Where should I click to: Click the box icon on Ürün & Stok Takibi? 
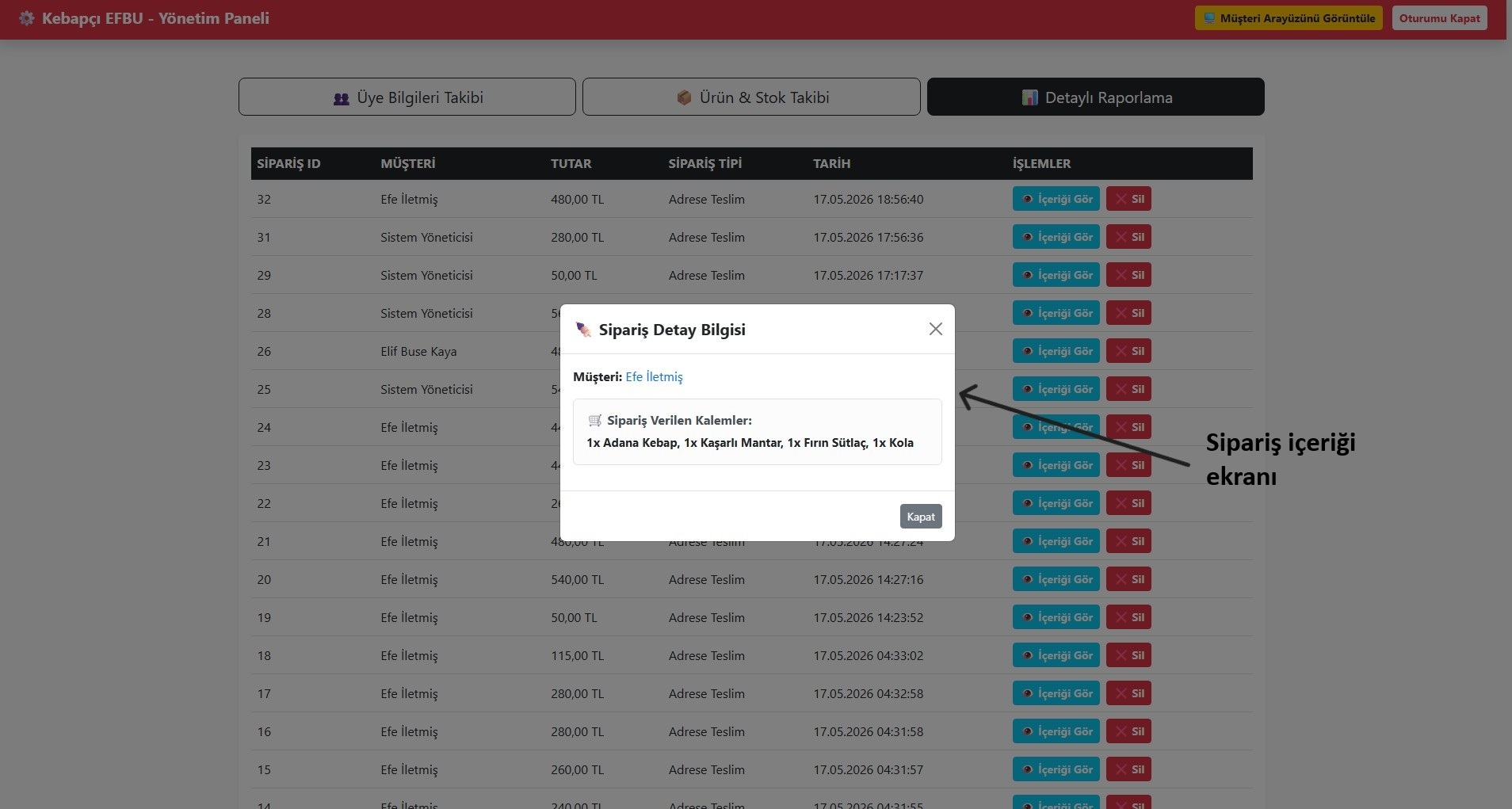point(684,97)
